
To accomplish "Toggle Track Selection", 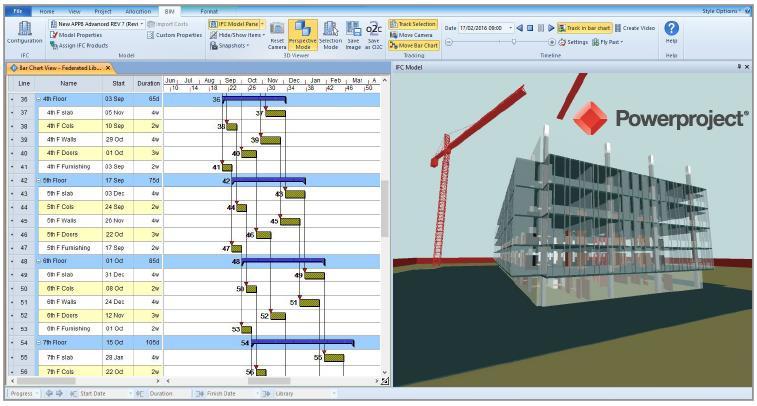I will tap(413, 24).
